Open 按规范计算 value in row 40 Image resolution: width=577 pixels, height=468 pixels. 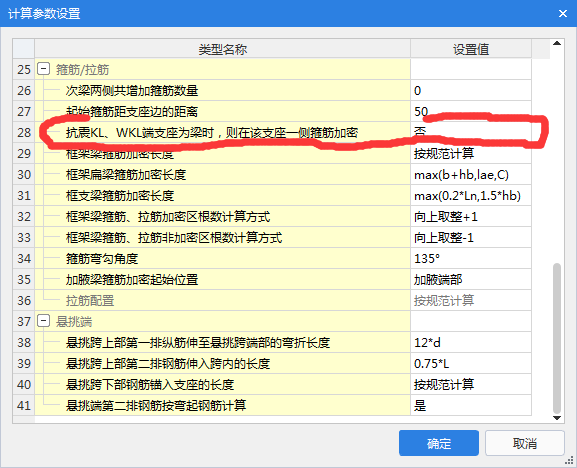click(471, 384)
